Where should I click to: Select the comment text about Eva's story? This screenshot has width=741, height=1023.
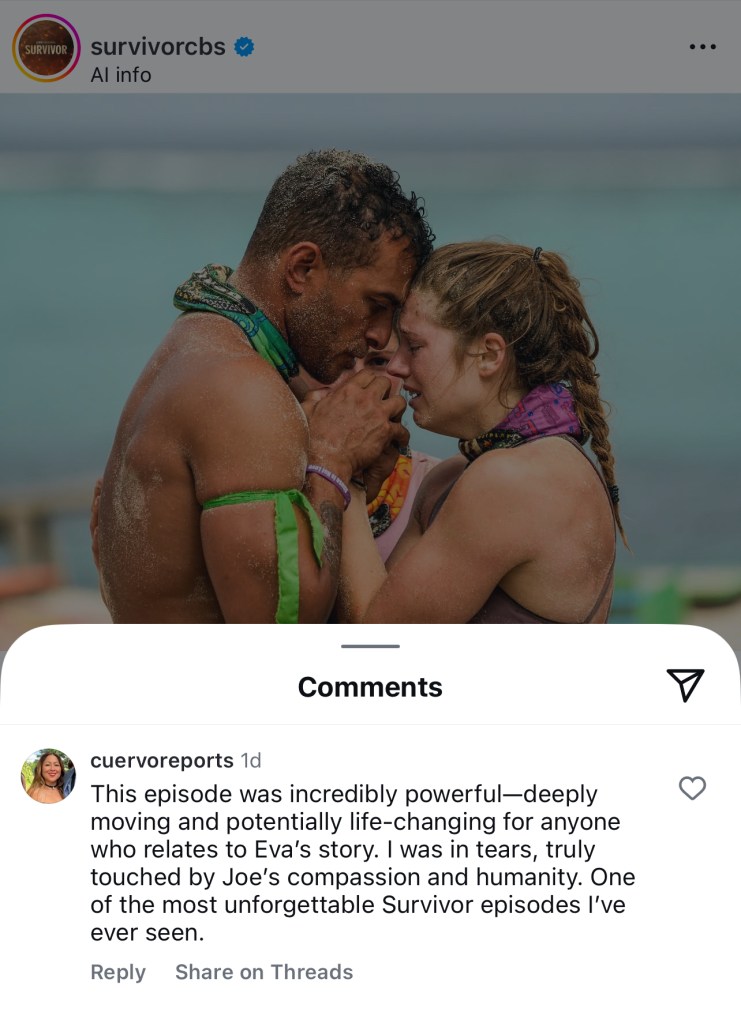click(363, 863)
